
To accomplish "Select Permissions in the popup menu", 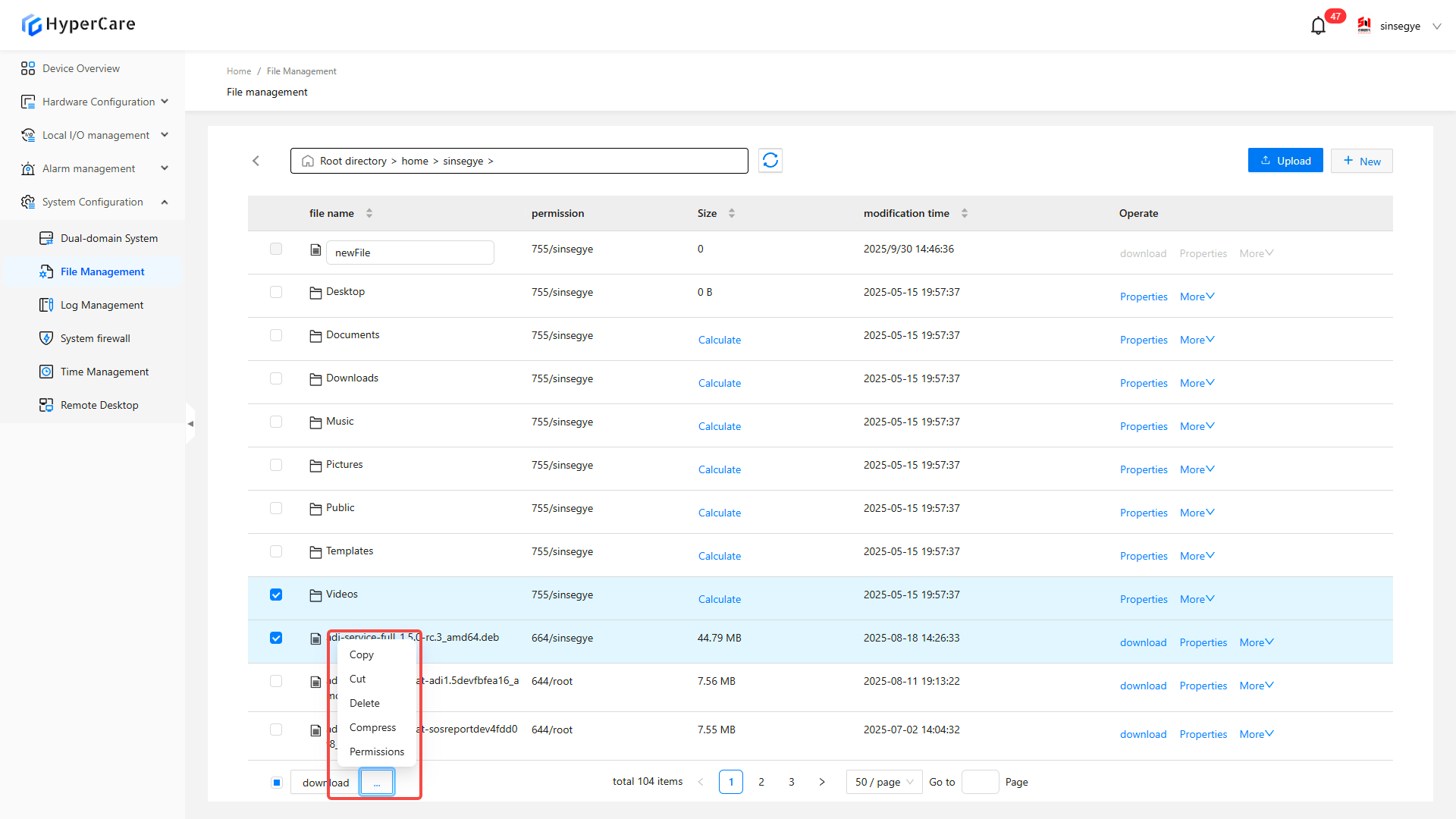I will point(377,752).
